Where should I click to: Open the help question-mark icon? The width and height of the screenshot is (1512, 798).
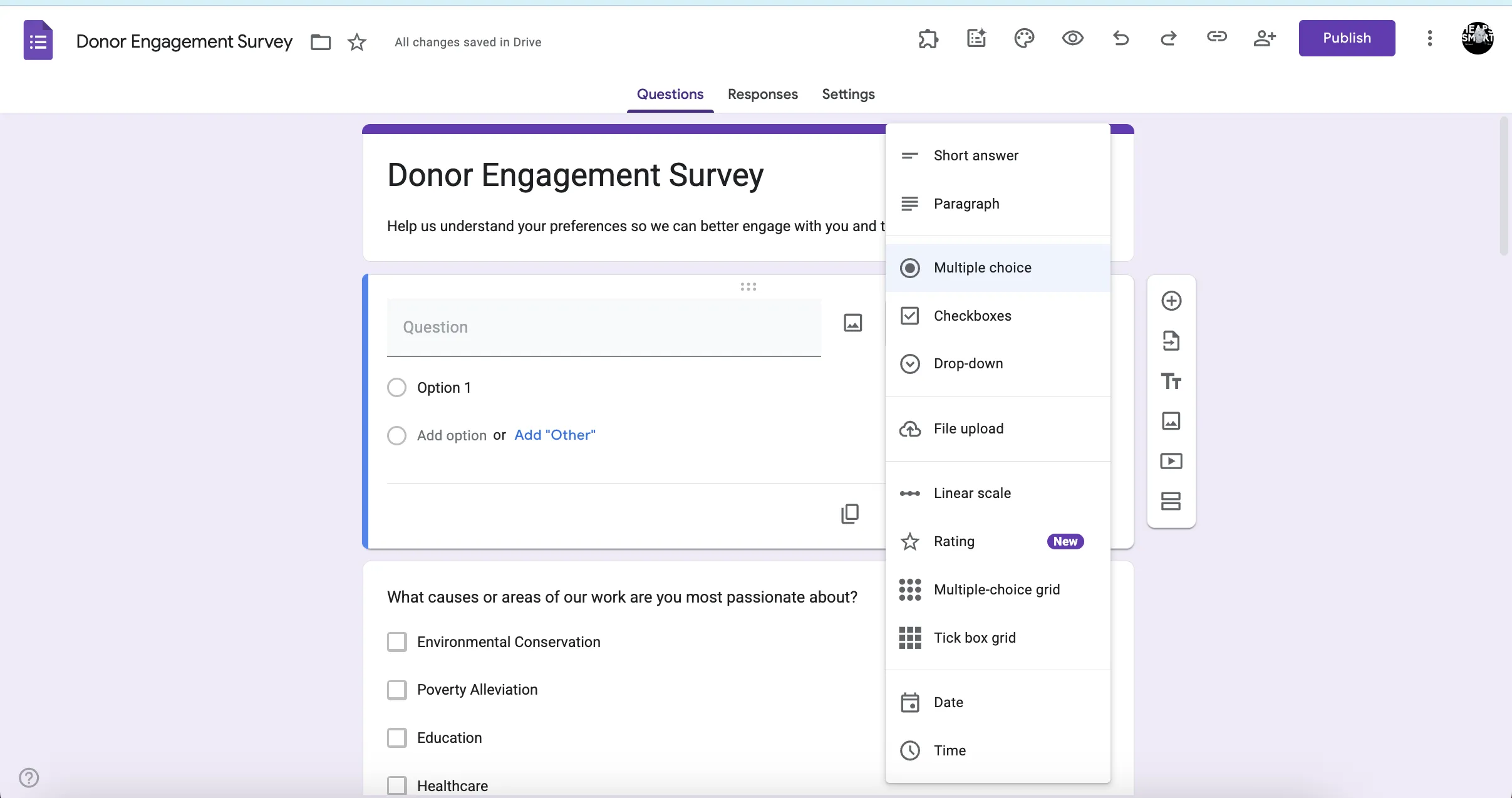pos(29,777)
